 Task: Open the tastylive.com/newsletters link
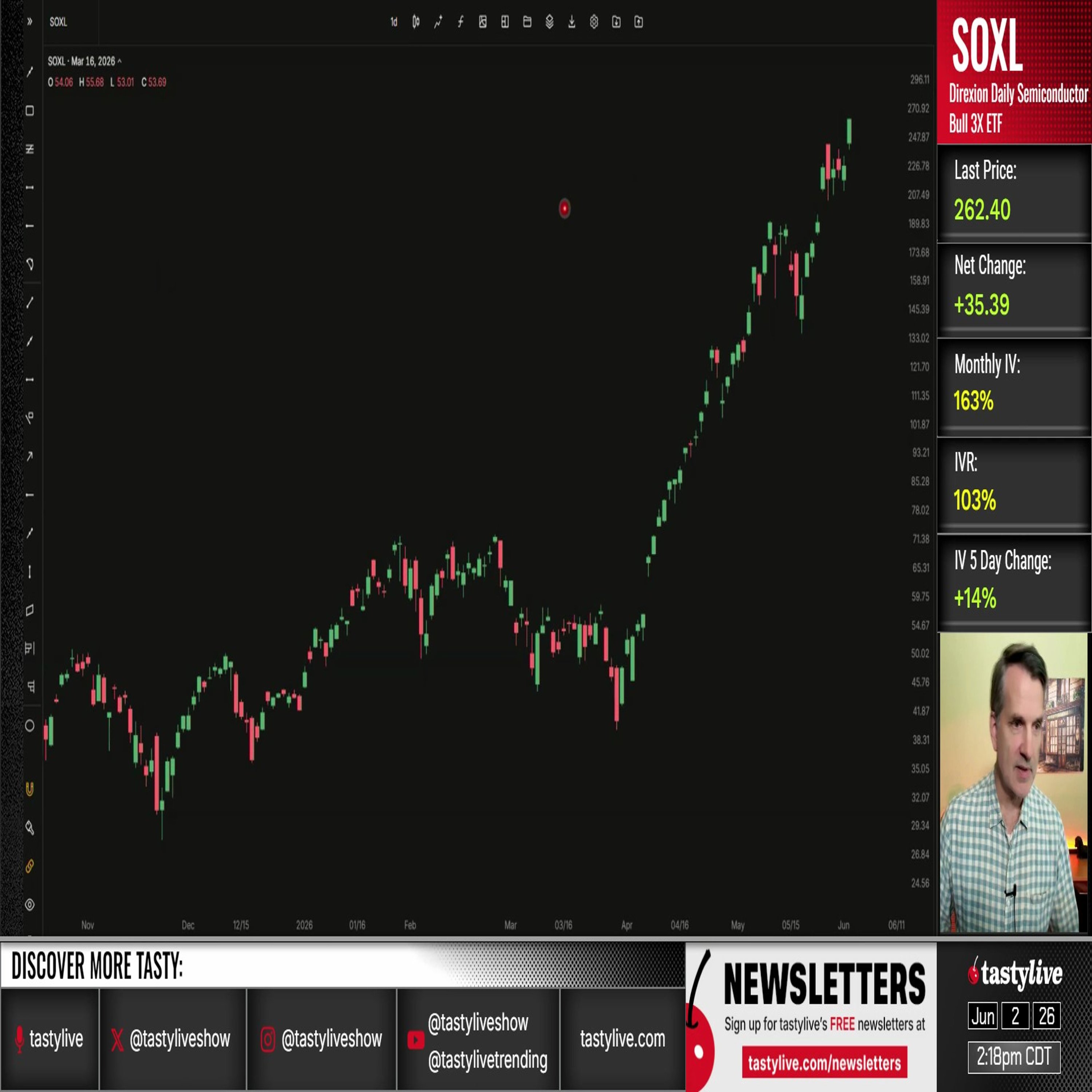825,1063
